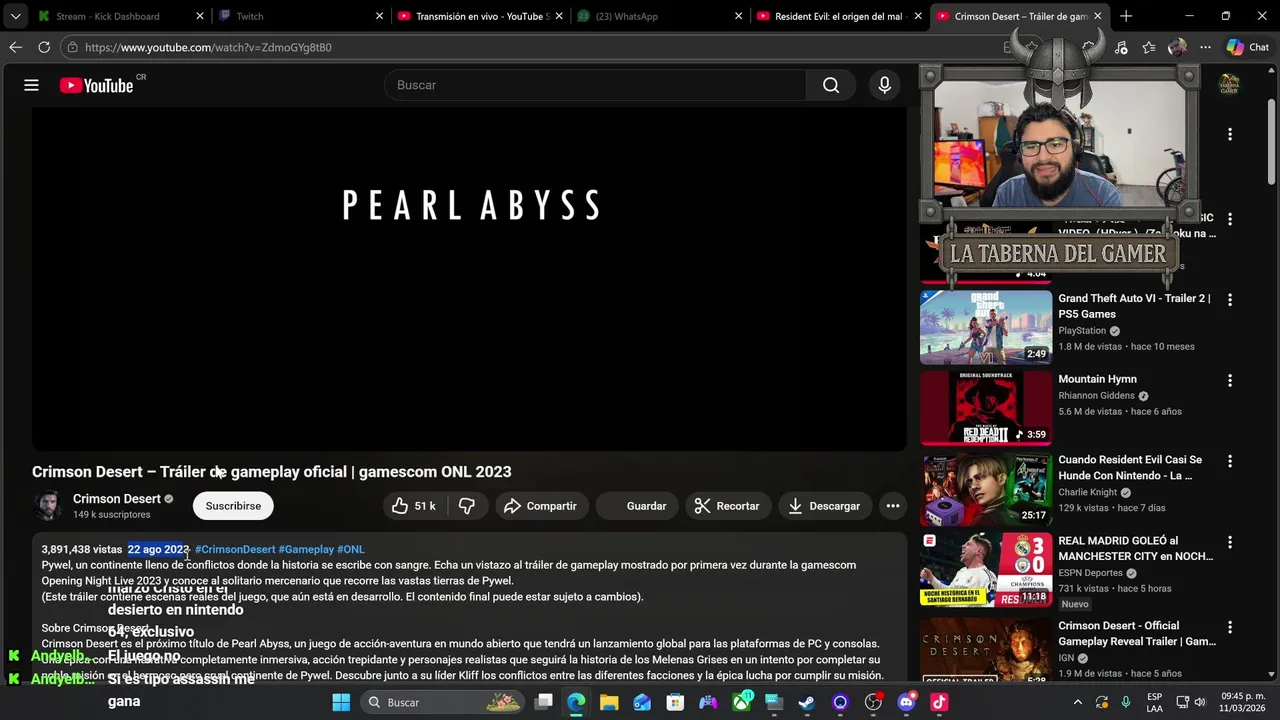Like the video with the thumbs-up button
The image size is (1280, 720).
[x=413, y=506]
